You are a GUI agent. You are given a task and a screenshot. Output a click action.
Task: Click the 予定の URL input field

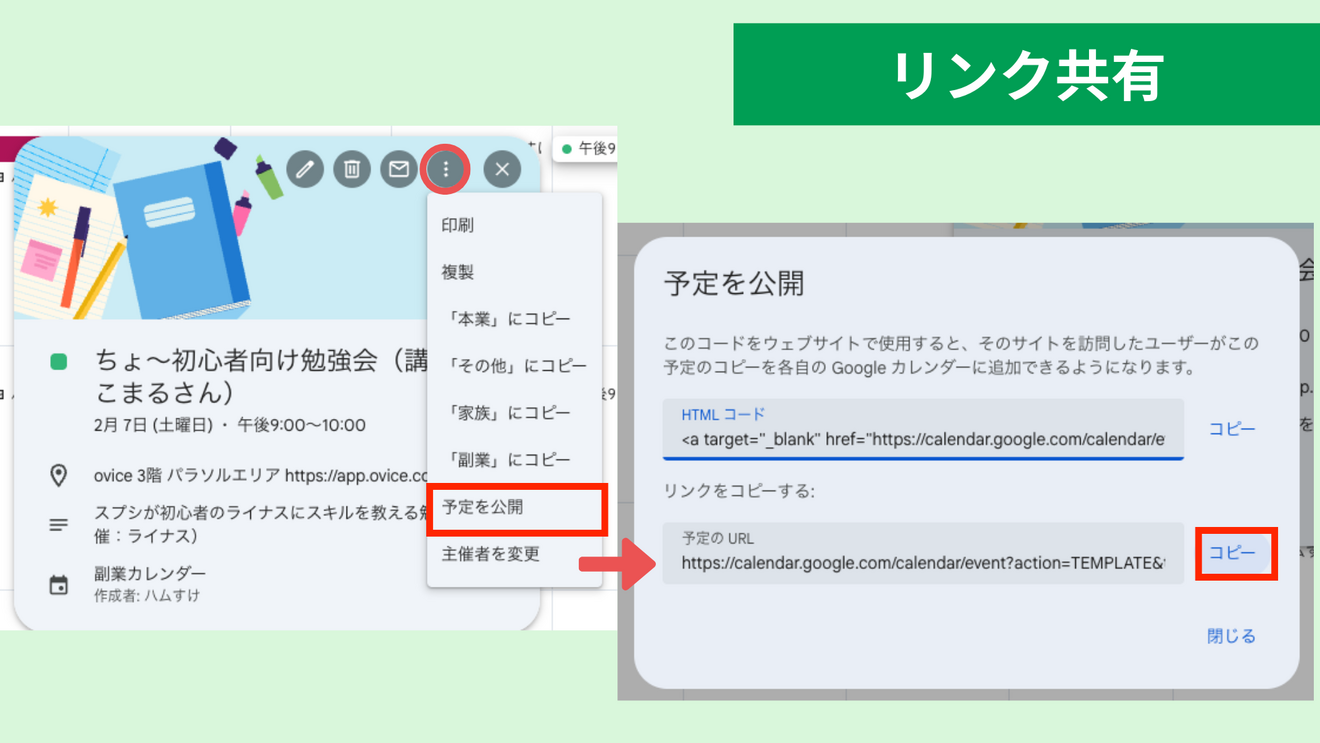click(923, 553)
